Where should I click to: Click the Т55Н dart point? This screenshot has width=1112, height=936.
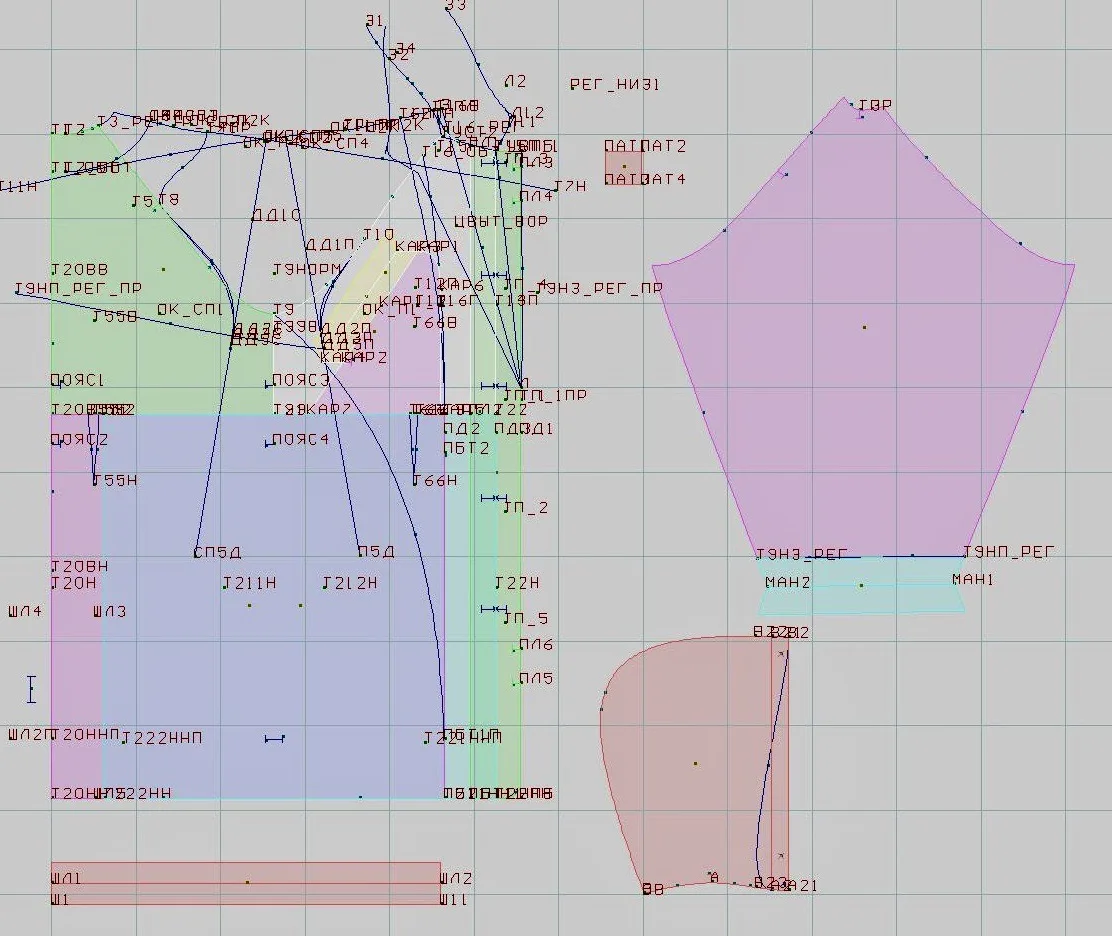point(115,480)
